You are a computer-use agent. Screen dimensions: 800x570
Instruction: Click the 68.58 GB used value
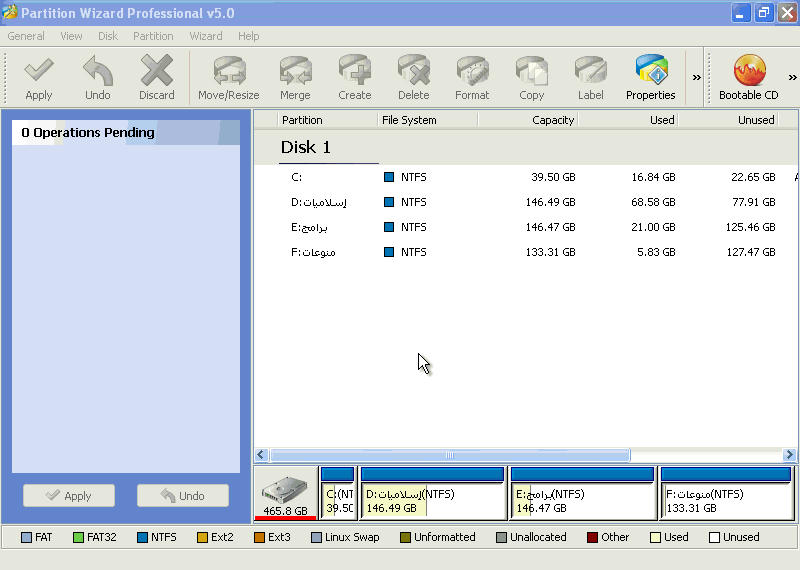pos(653,202)
